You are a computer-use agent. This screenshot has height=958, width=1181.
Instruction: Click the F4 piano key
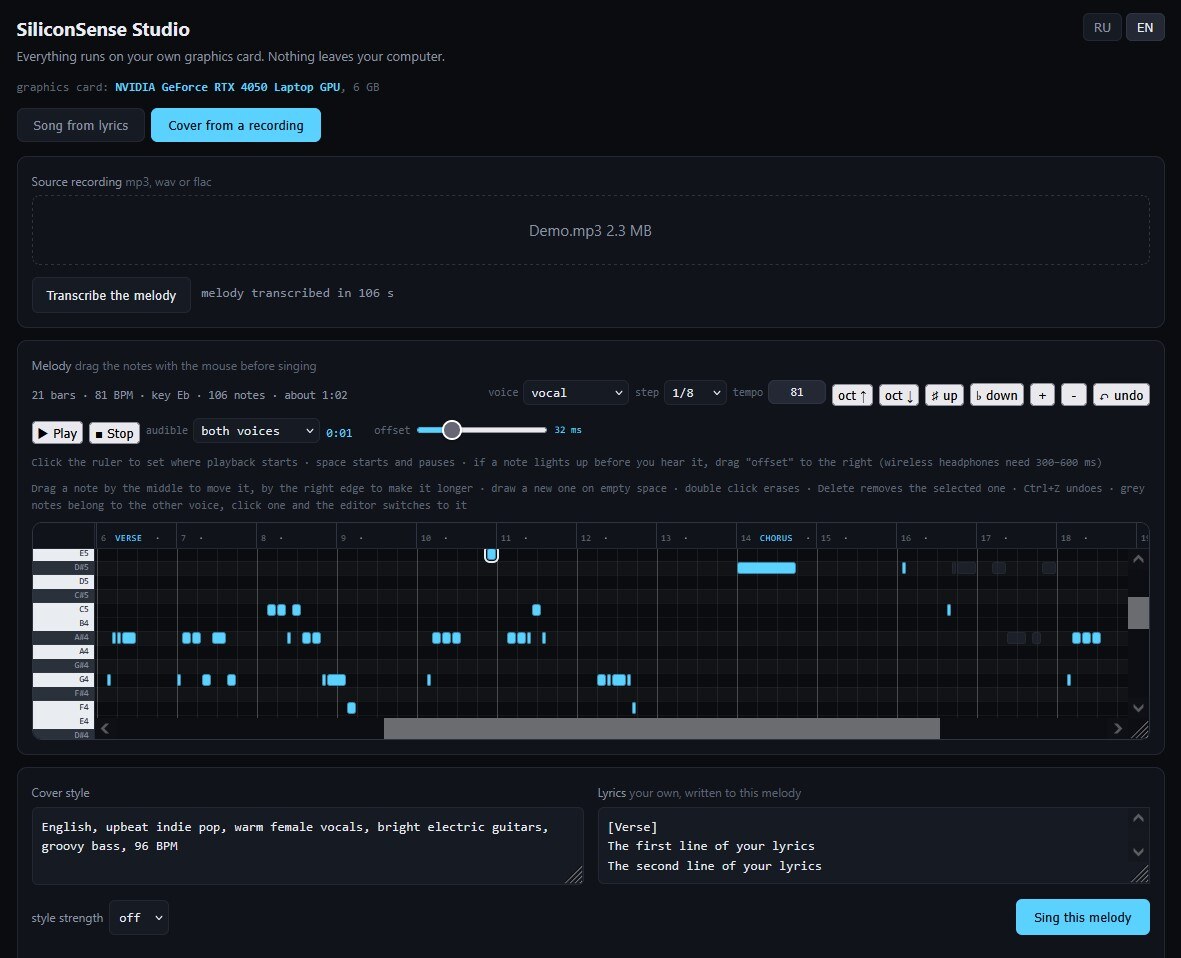click(x=63, y=707)
